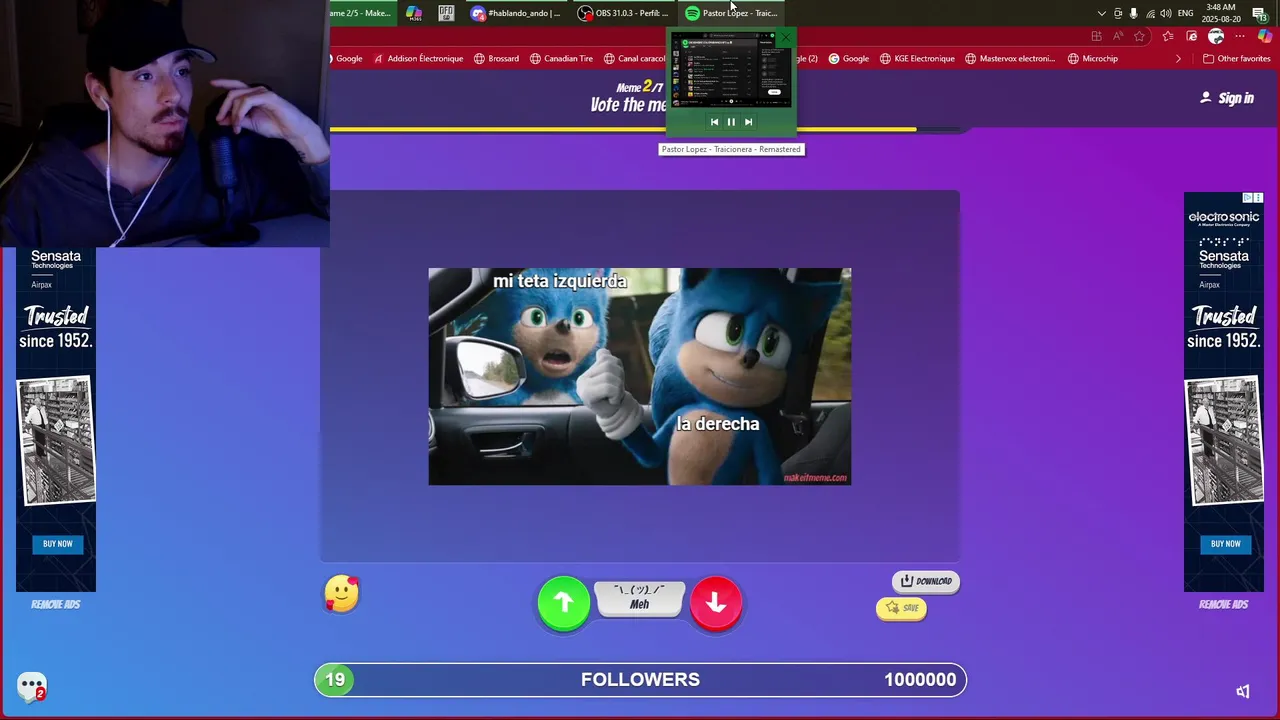Image resolution: width=1280 pixels, height=720 pixels.
Task: Click the yellow vote timer bar
Action: [x=623, y=129]
